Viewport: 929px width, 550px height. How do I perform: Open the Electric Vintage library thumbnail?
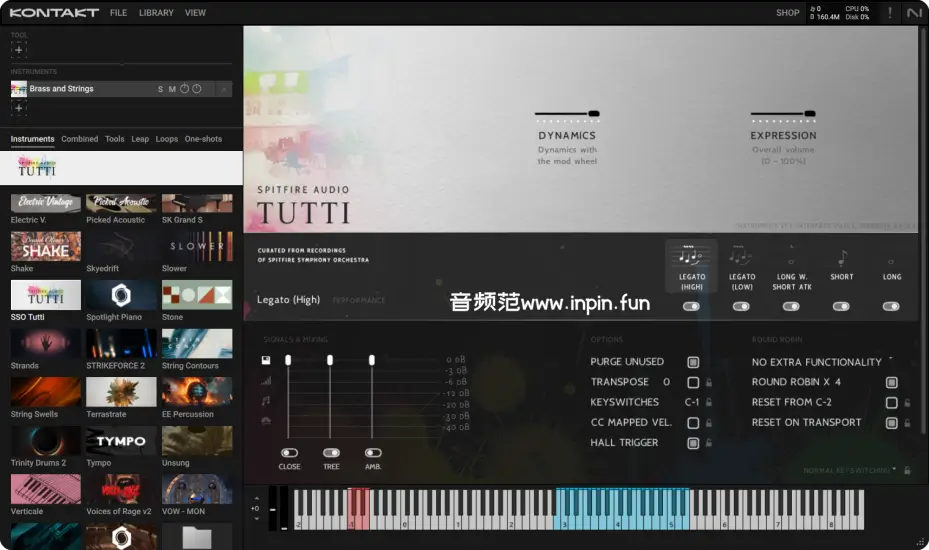point(46,203)
